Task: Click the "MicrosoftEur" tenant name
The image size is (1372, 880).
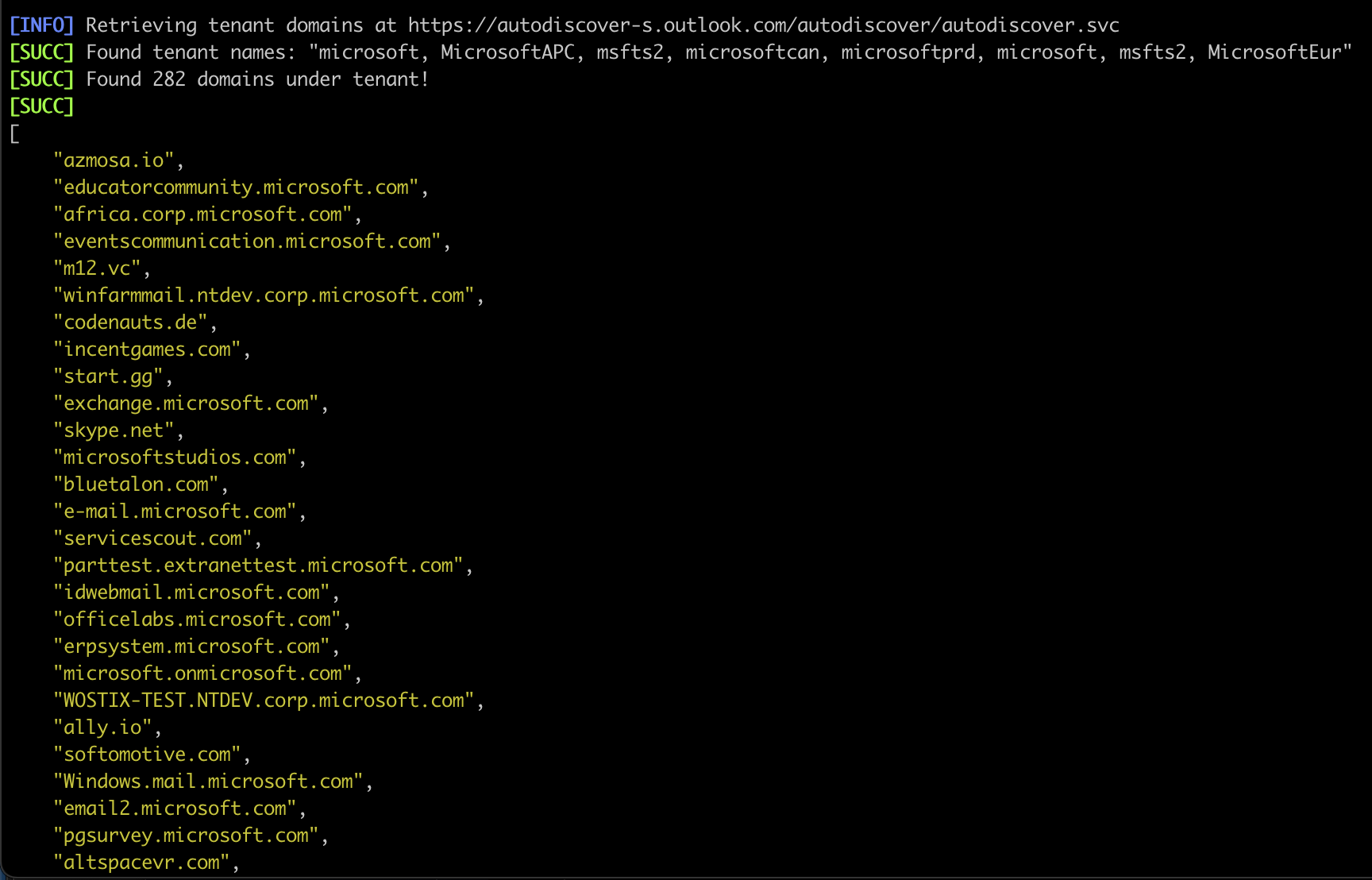Action: (x=1274, y=52)
